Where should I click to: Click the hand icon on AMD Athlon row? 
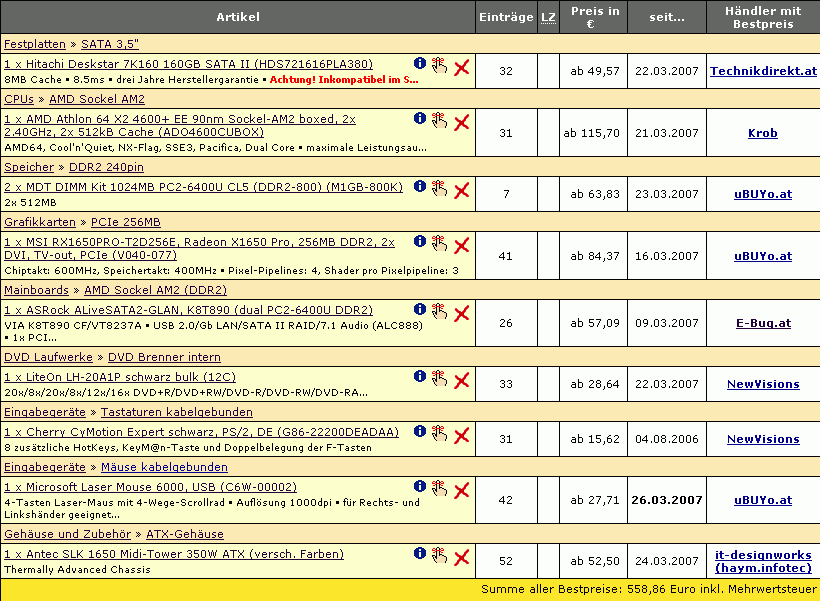point(439,120)
